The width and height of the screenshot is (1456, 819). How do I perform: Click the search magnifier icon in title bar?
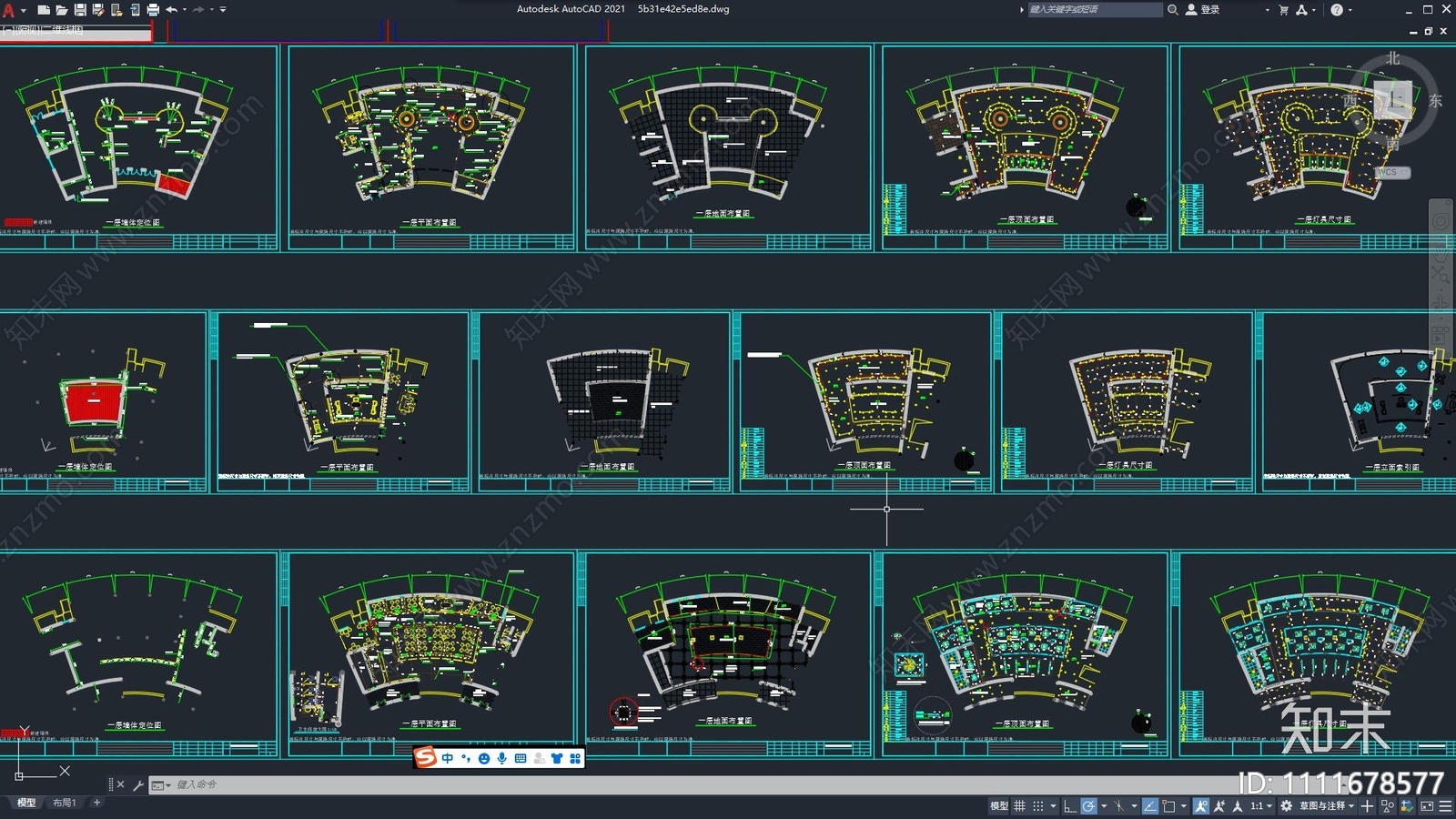(x=1173, y=10)
